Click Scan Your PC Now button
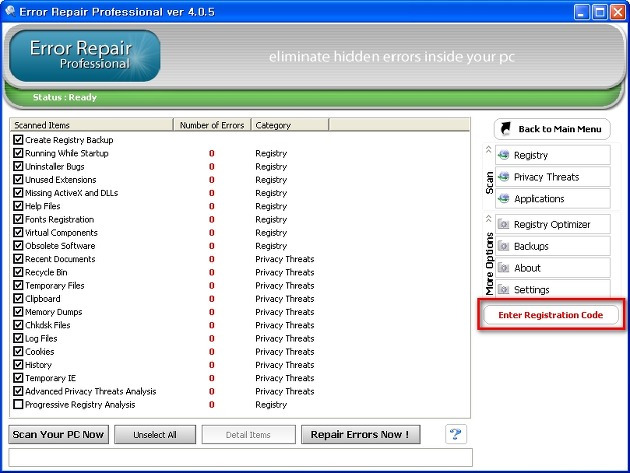630x473 pixels. pos(59,434)
